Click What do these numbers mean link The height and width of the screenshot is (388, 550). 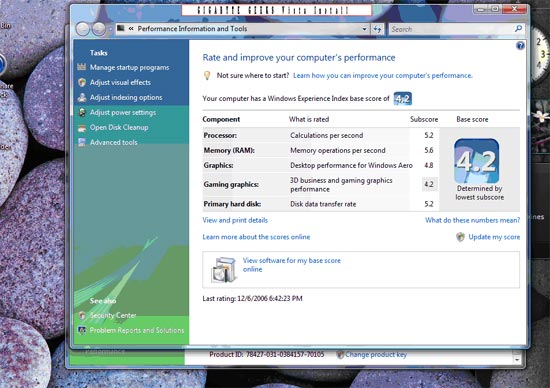pyautogui.click(x=472, y=220)
